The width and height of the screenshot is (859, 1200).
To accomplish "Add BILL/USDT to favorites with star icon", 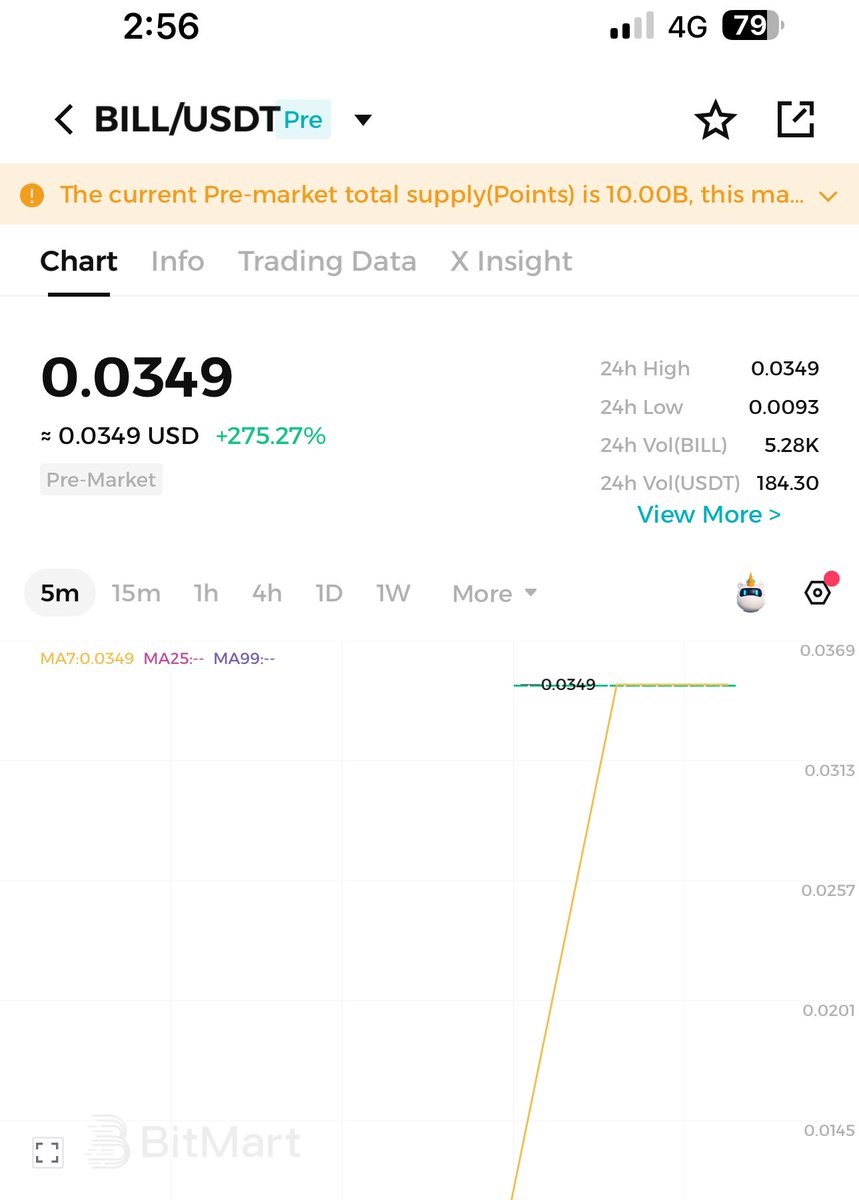I will [715, 120].
